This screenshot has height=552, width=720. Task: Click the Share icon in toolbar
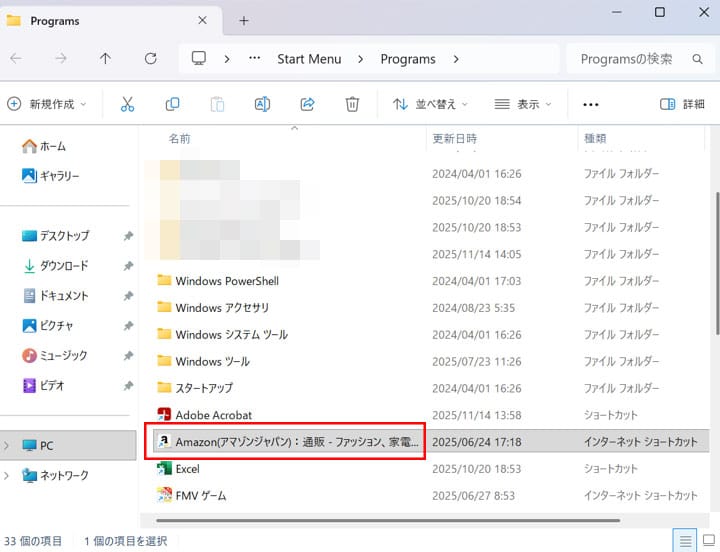(307, 104)
